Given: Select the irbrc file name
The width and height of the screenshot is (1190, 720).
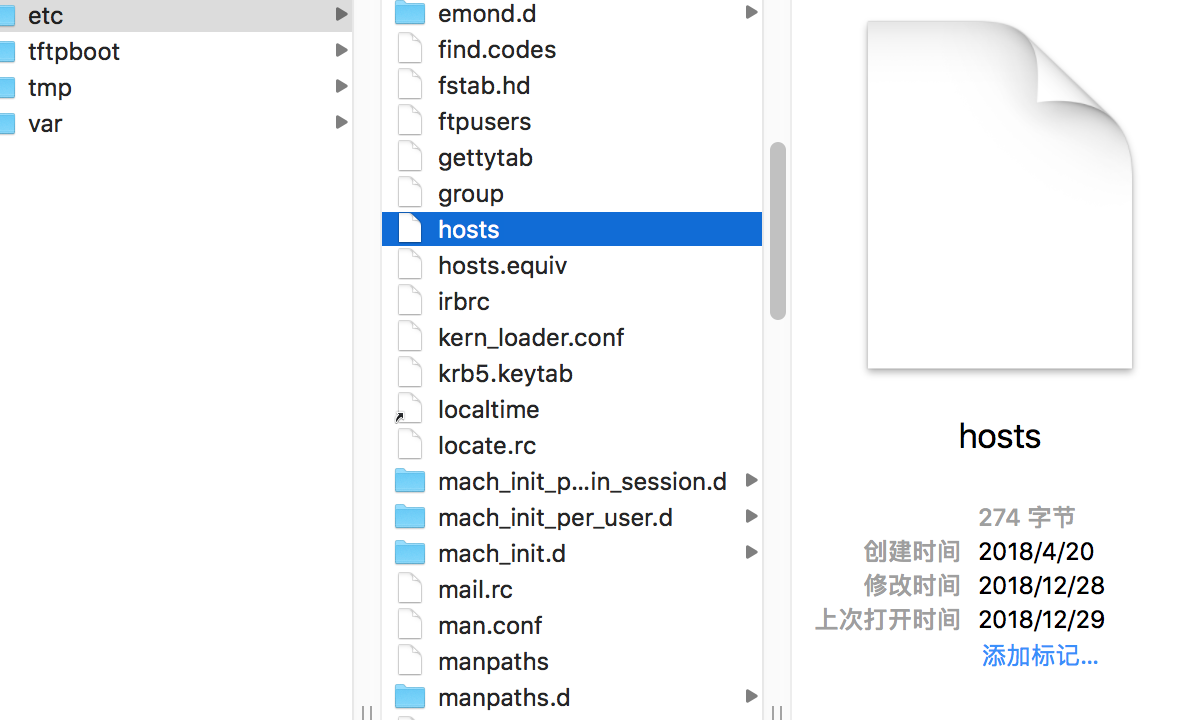Looking at the screenshot, I should point(464,301).
